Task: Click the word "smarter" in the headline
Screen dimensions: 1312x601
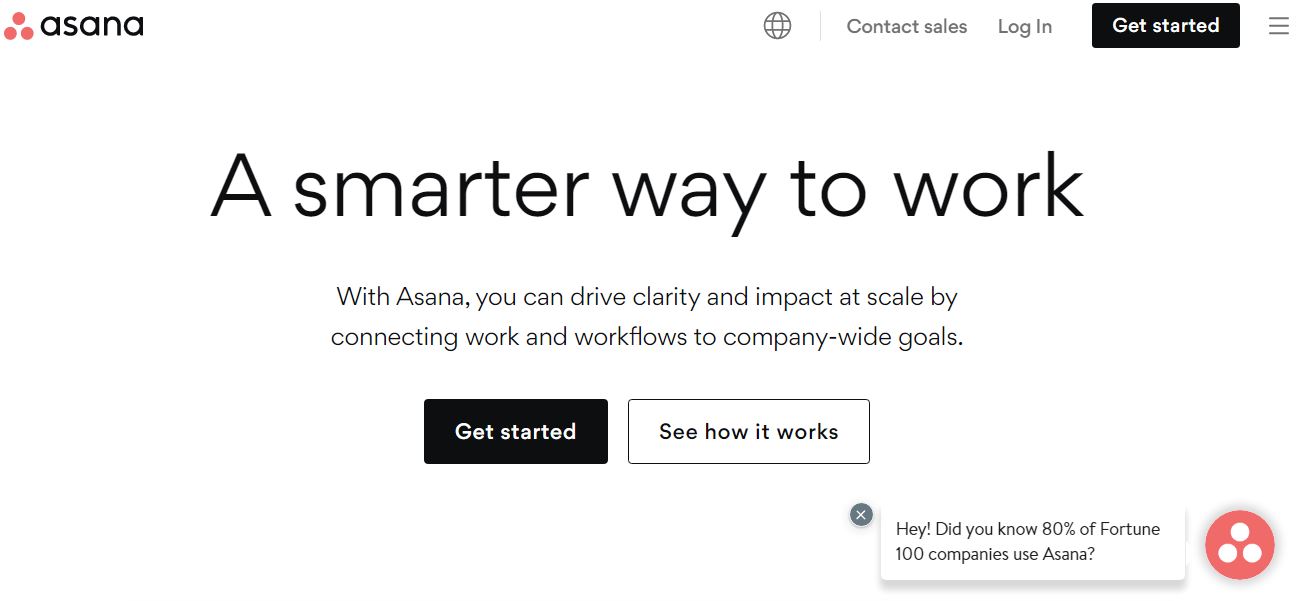Action: [x=440, y=188]
